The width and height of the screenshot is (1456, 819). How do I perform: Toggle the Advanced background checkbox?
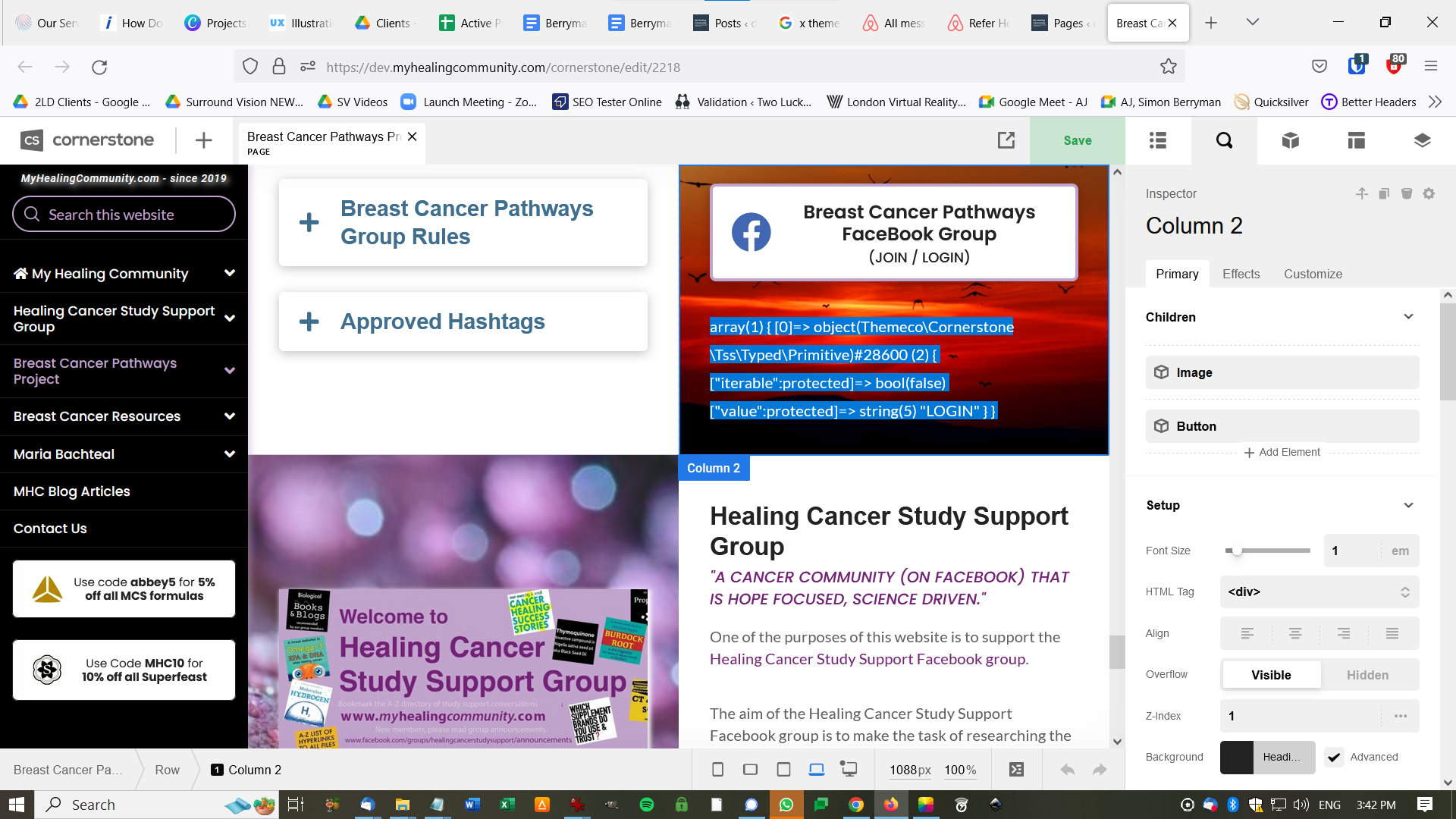[x=1334, y=757]
